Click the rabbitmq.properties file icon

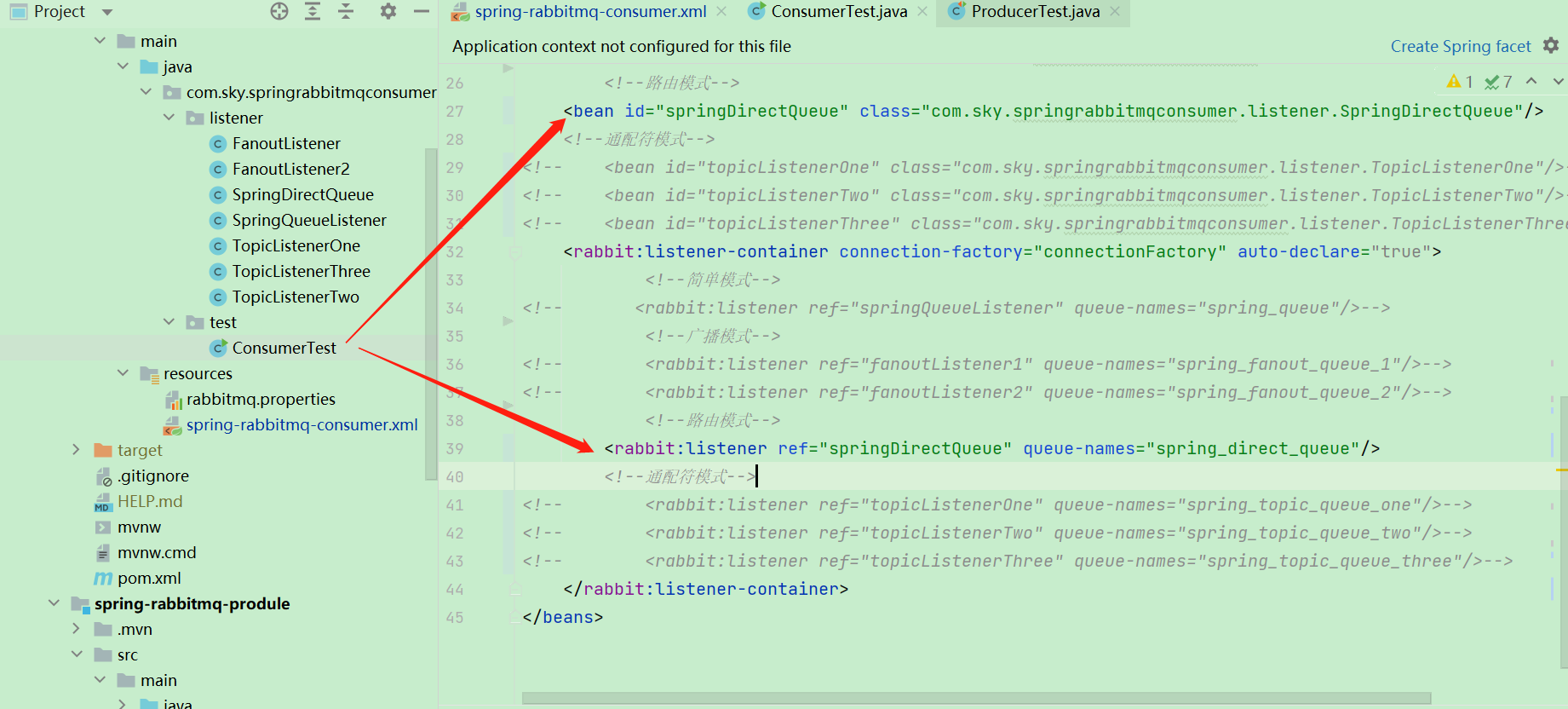click(x=173, y=399)
